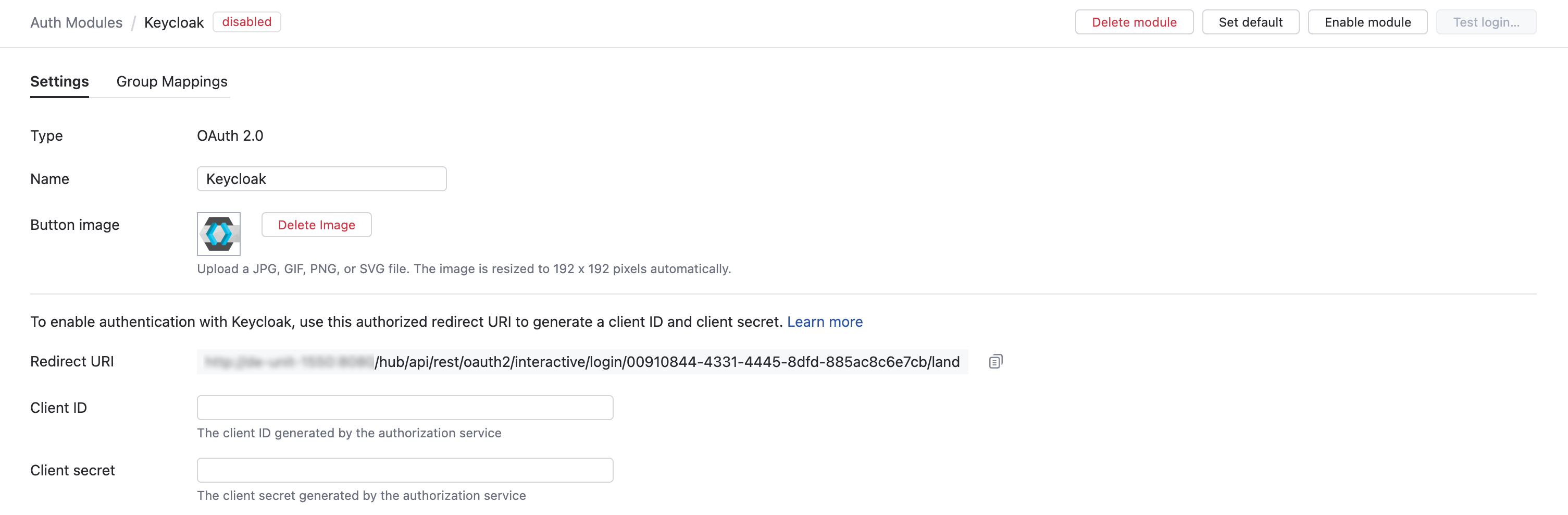Click the Client ID label

click(x=58, y=408)
